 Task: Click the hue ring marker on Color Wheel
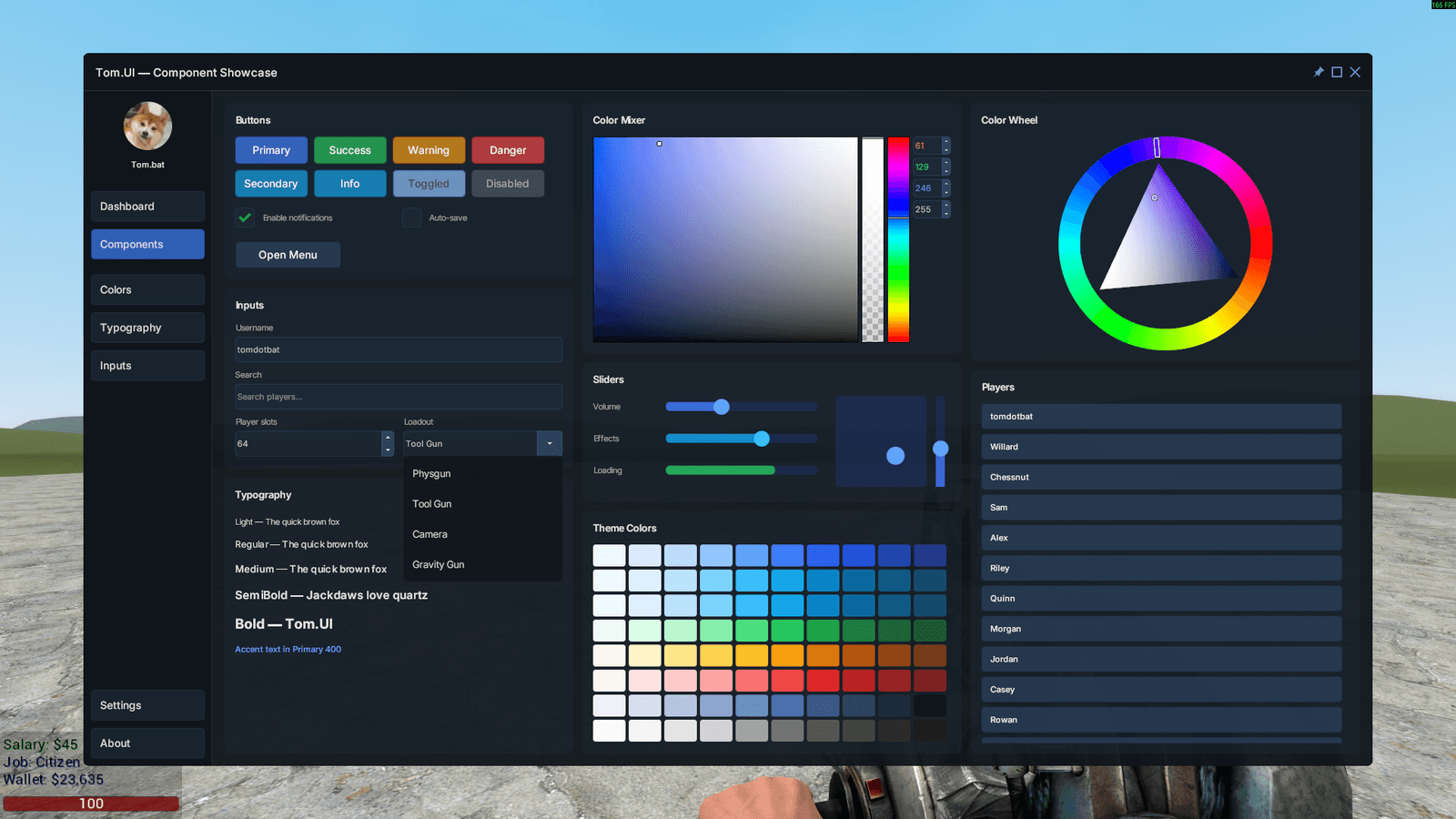tap(1157, 147)
